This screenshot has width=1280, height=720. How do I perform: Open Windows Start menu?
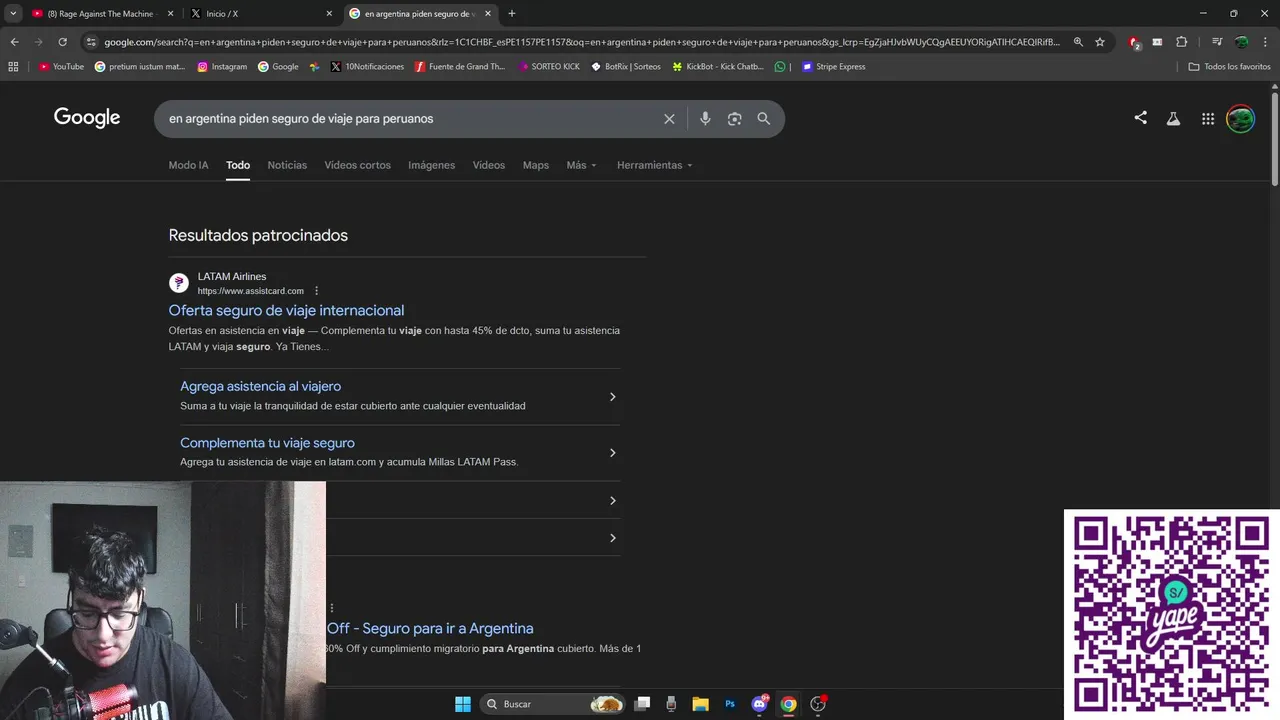(463, 704)
